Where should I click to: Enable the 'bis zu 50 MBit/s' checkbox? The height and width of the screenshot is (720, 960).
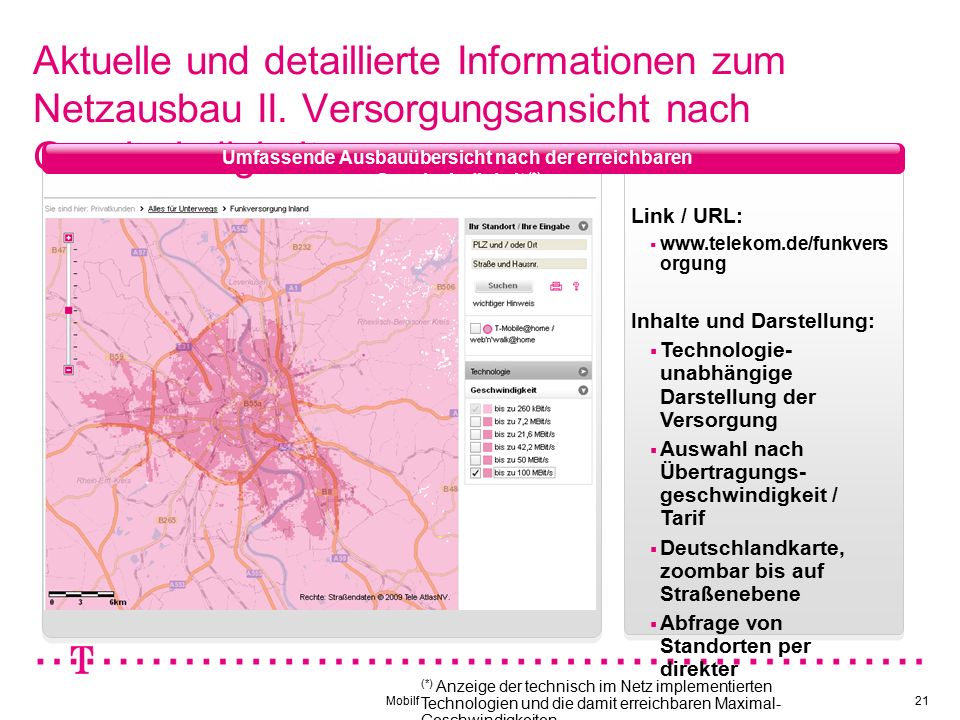coord(475,460)
